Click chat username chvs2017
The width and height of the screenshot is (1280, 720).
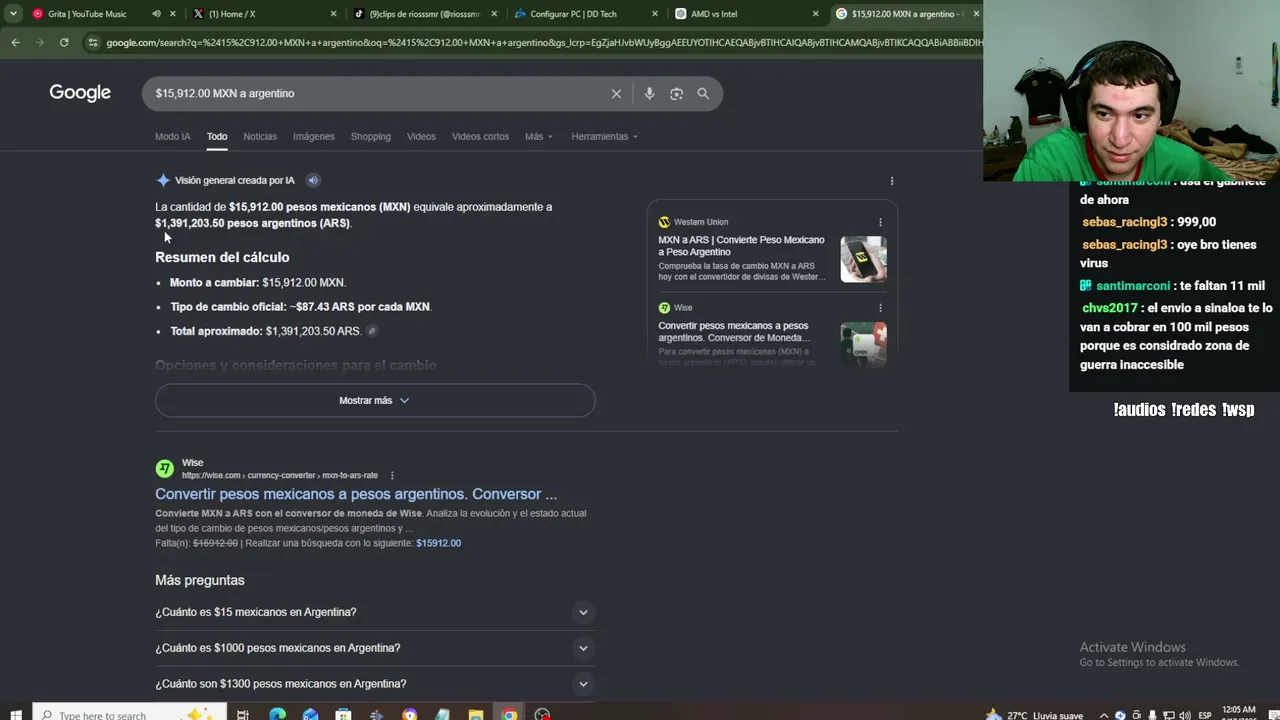[1109, 308]
